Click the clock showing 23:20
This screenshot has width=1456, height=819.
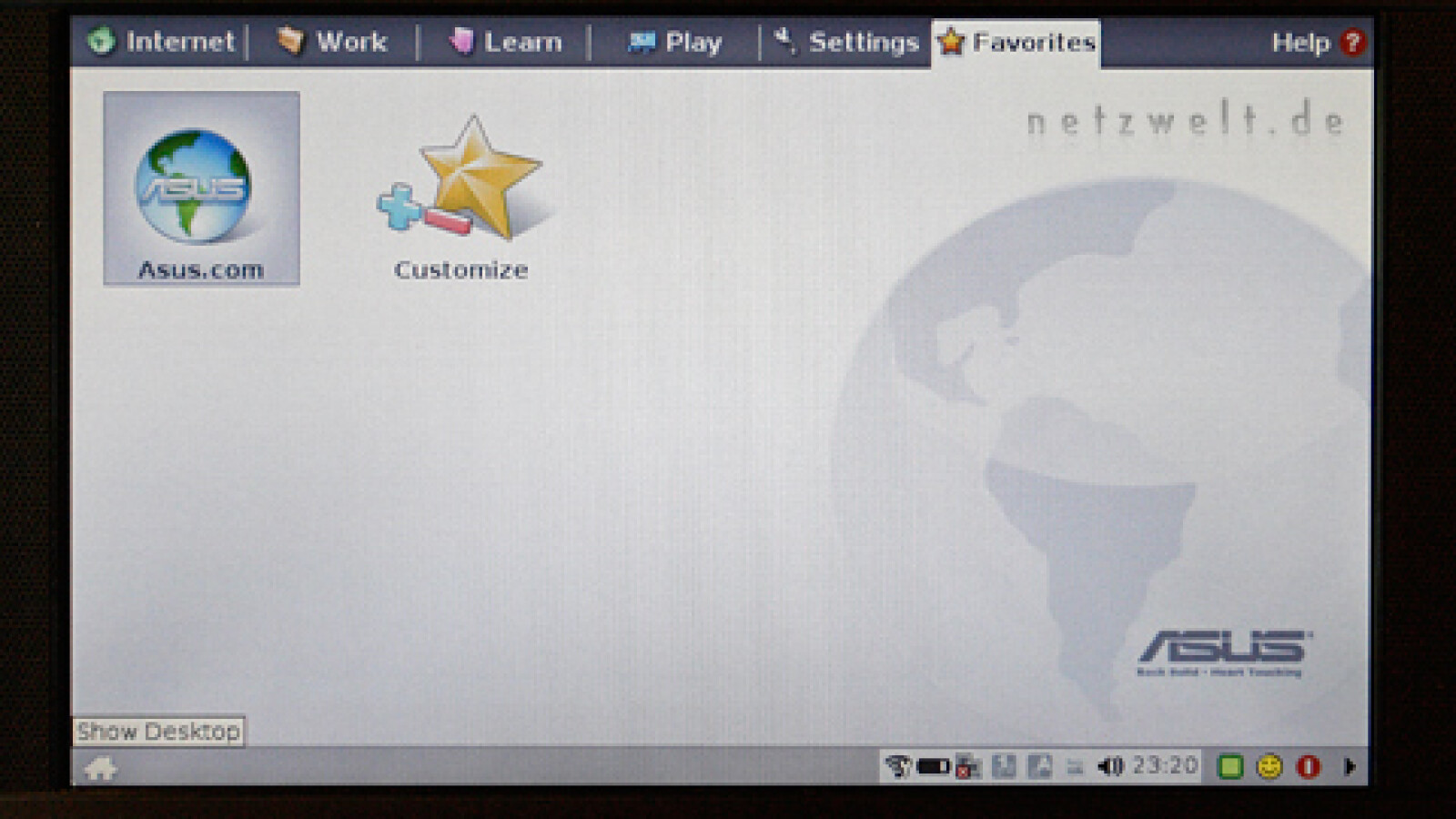(x=1165, y=765)
